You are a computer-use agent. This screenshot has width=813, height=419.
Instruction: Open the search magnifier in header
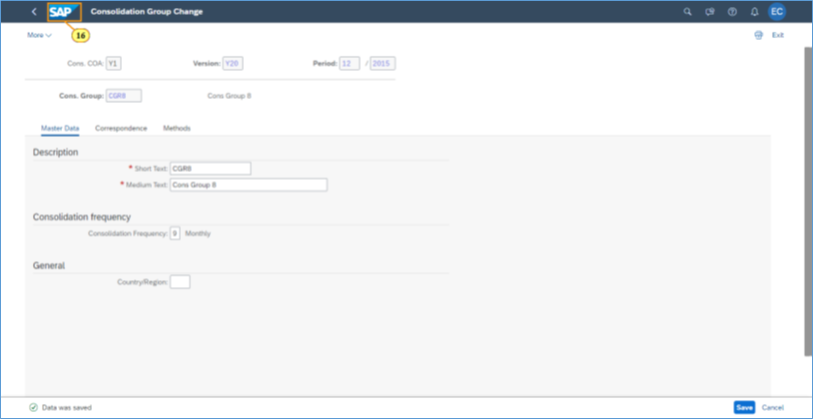[687, 12]
